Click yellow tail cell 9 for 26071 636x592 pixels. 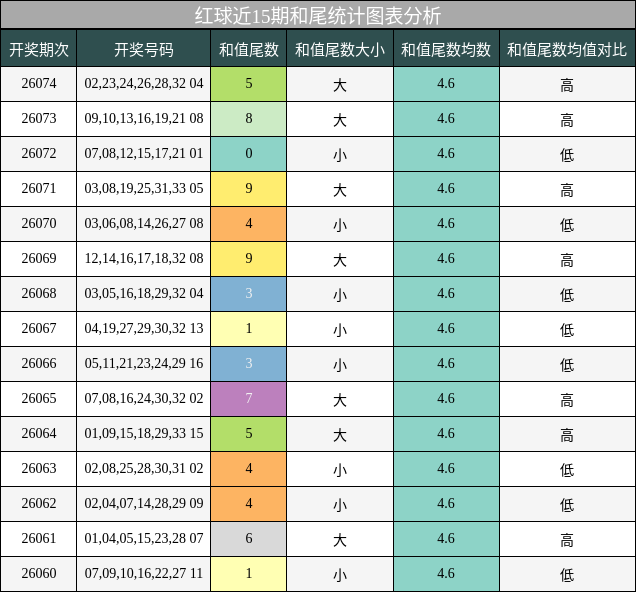point(249,189)
